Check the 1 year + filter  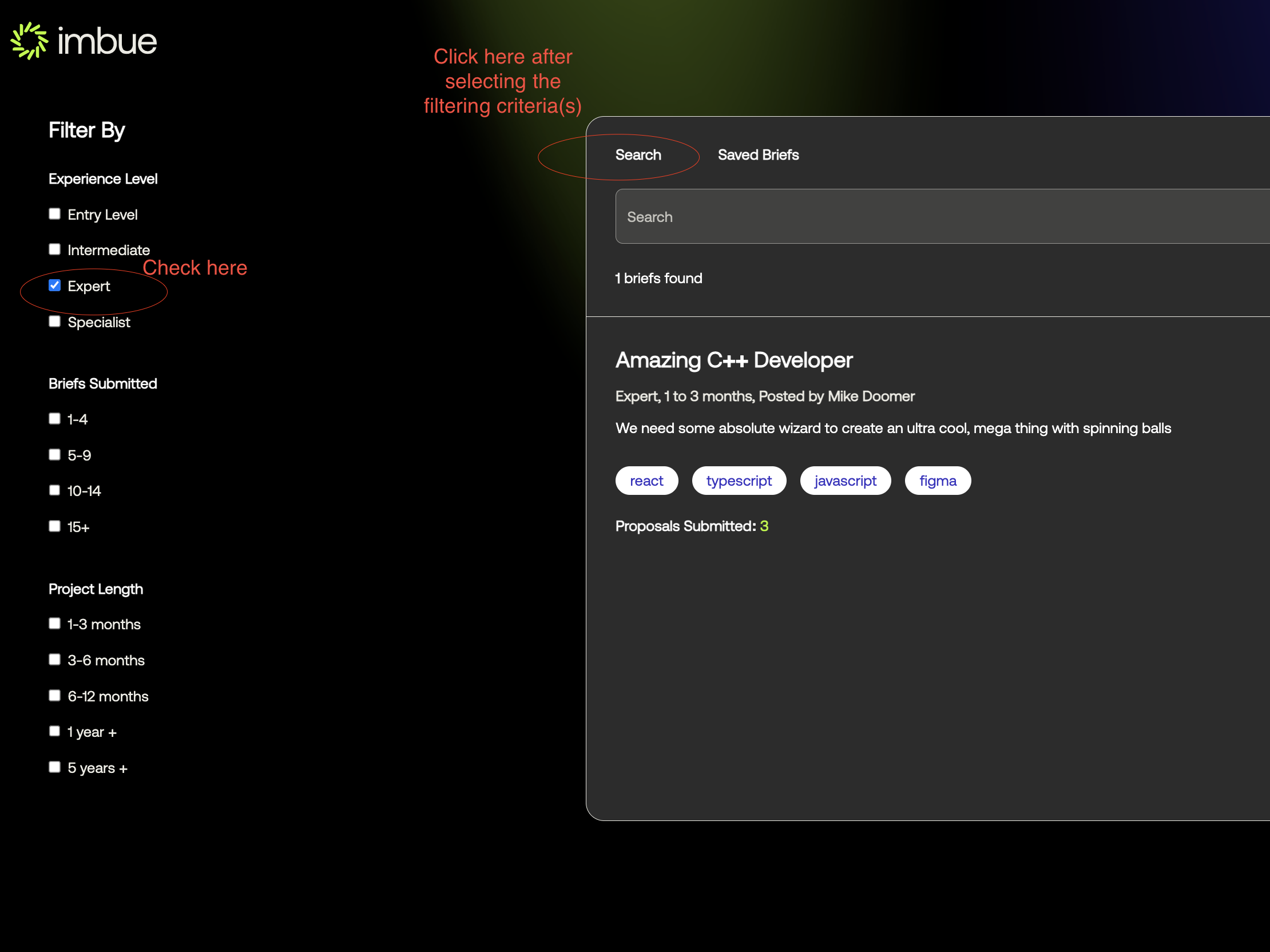click(54, 732)
